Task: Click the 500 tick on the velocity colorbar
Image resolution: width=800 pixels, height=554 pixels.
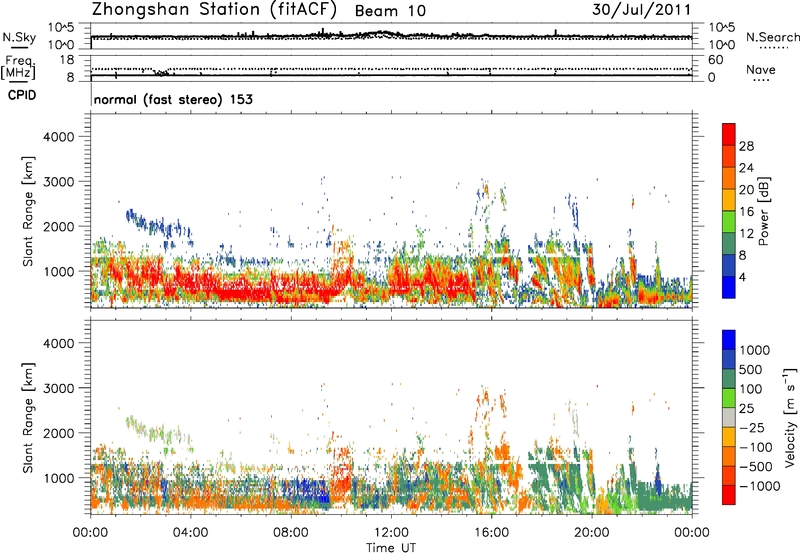Action: pos(751,369)
